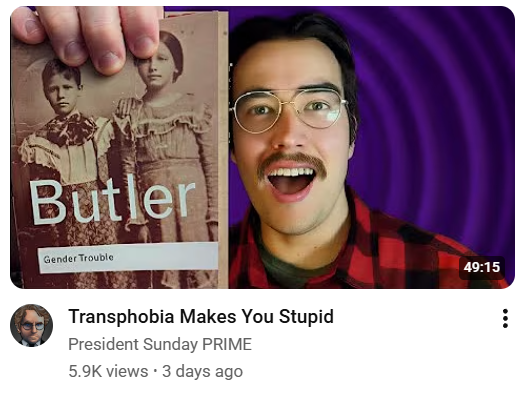
Task: Click the Butler book cover in thumbnail
Action: click(119, 150)
